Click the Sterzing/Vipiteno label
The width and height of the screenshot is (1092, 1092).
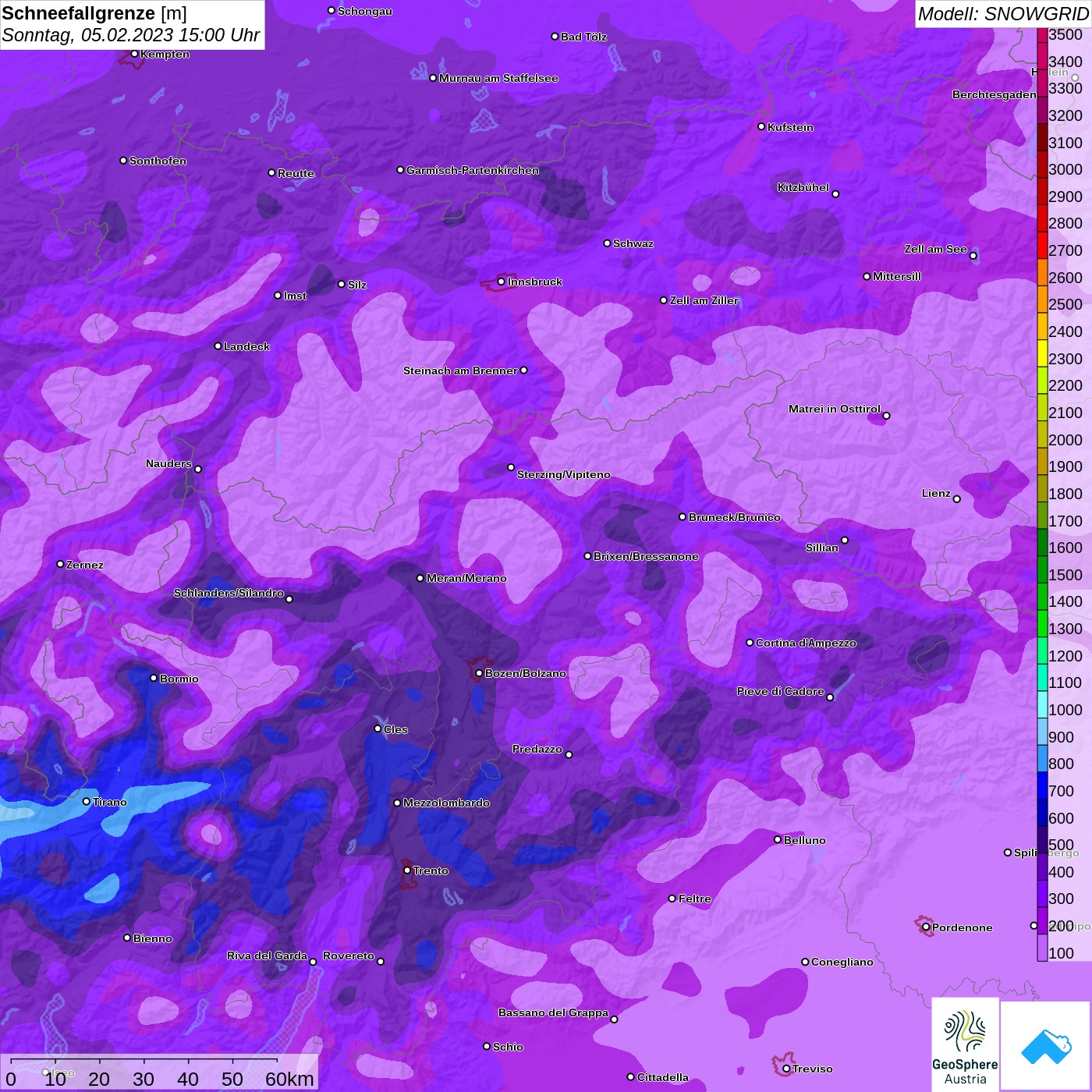tap(564, 474)
